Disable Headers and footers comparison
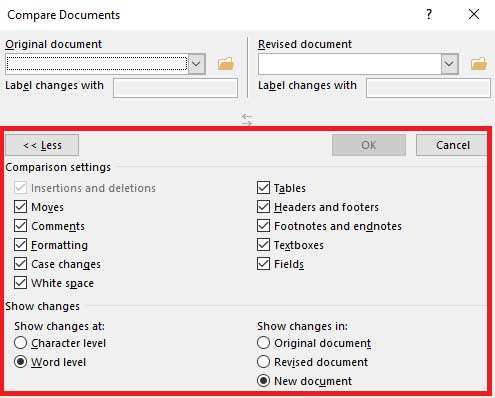 pyautogui.click(x=263, y=207)
